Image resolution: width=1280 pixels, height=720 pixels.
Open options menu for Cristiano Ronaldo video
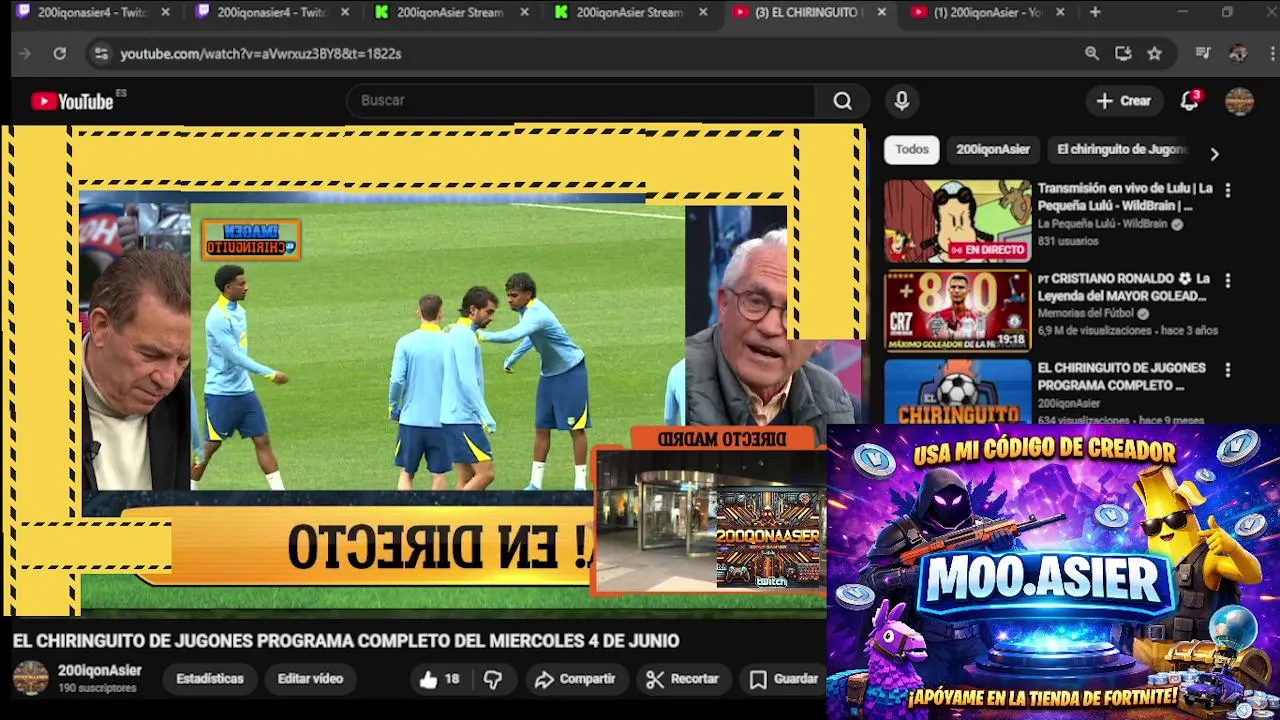click(x=1227, y=281)
